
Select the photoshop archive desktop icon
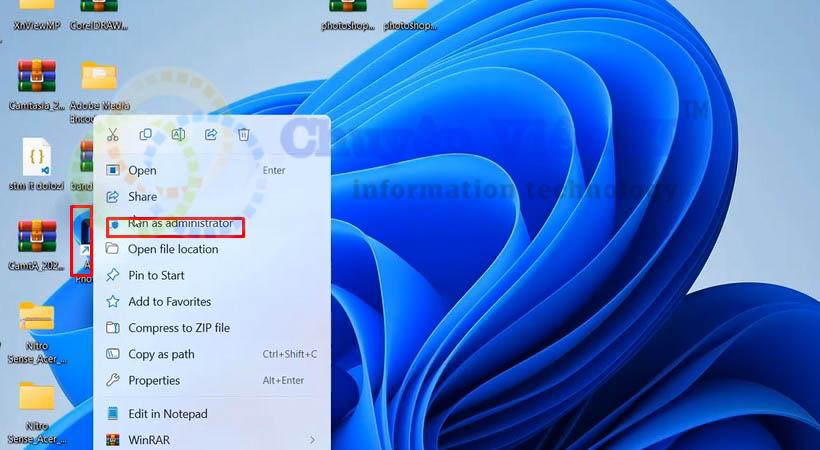click(x=348, y=15)
